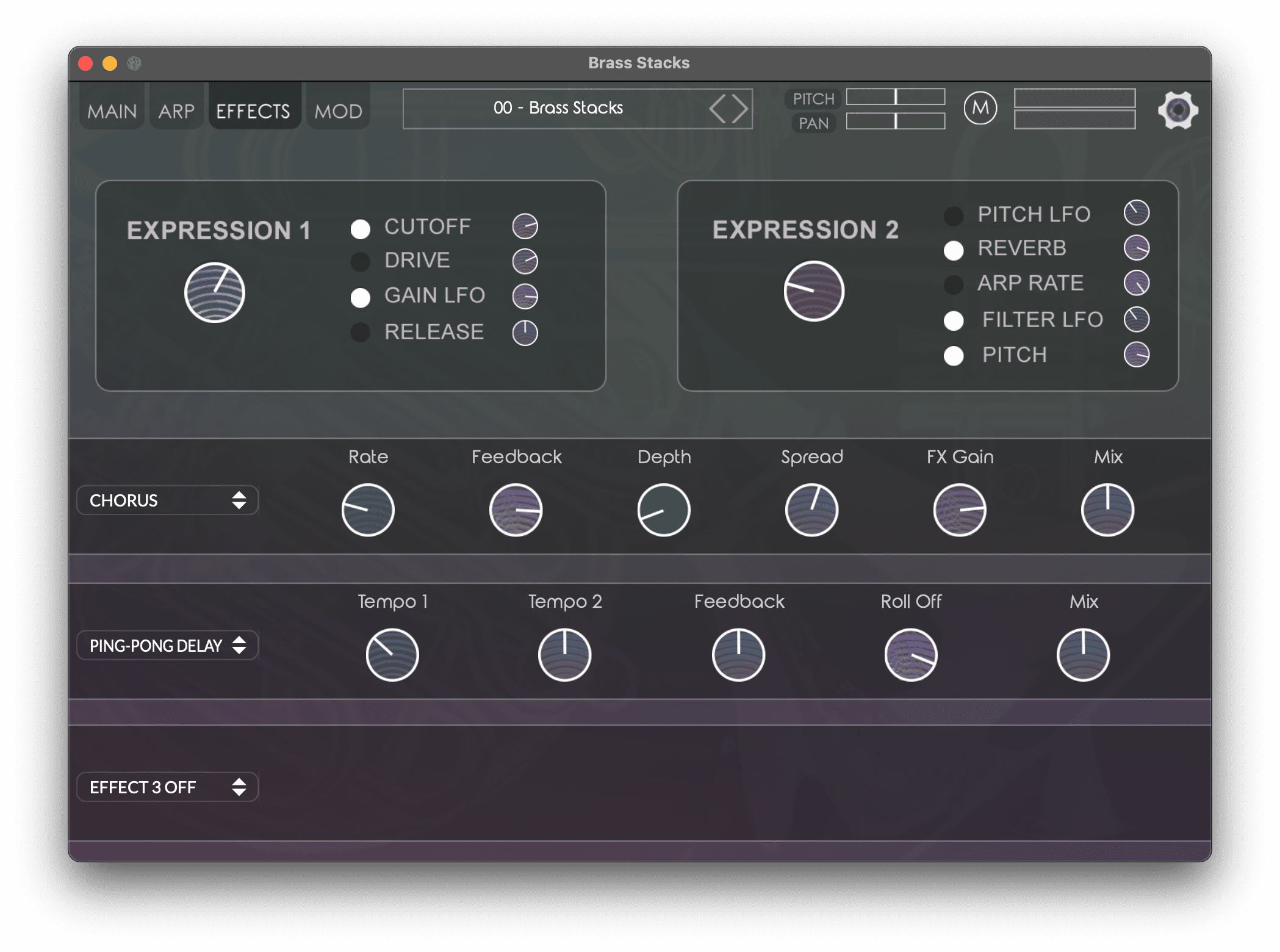
Task: Enable the PITCH LFO toggle
Action: (x=954, y=215)
